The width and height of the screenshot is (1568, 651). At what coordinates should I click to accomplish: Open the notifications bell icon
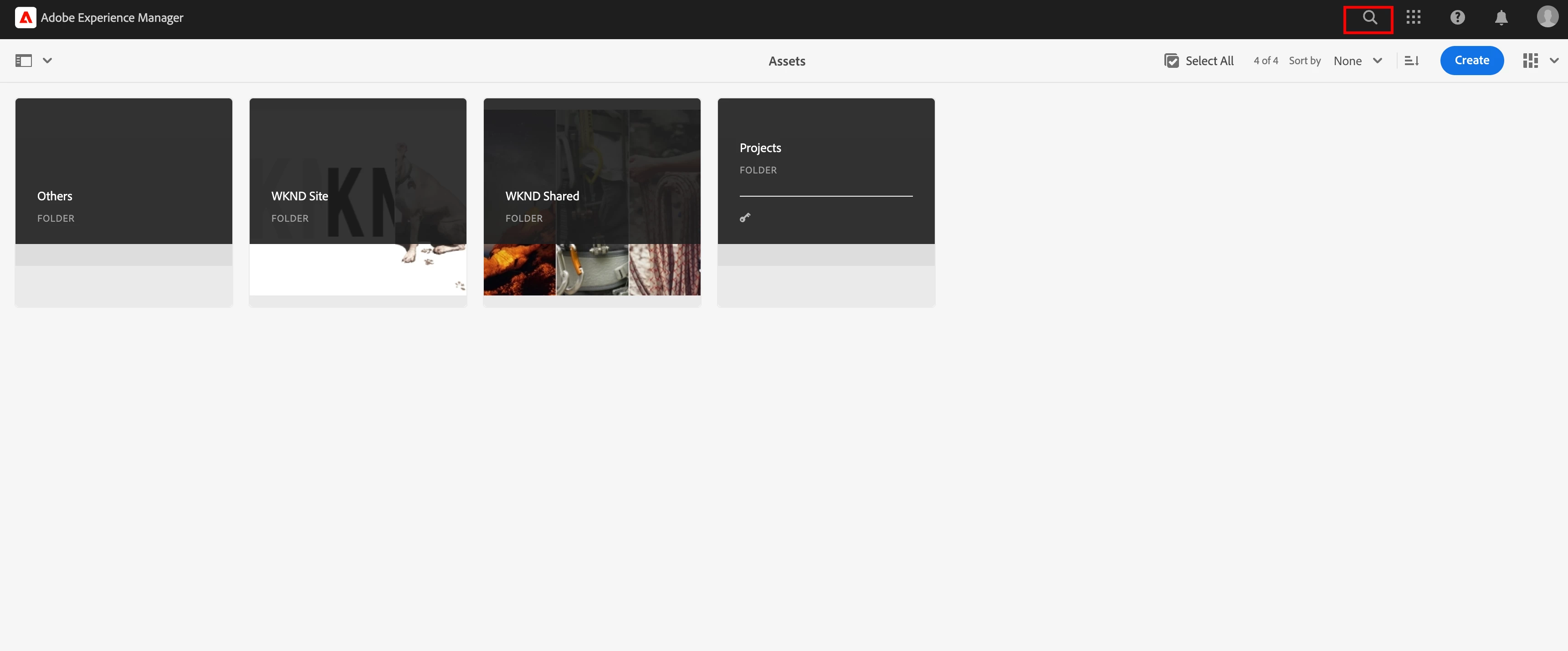[x=1501, y=18]
